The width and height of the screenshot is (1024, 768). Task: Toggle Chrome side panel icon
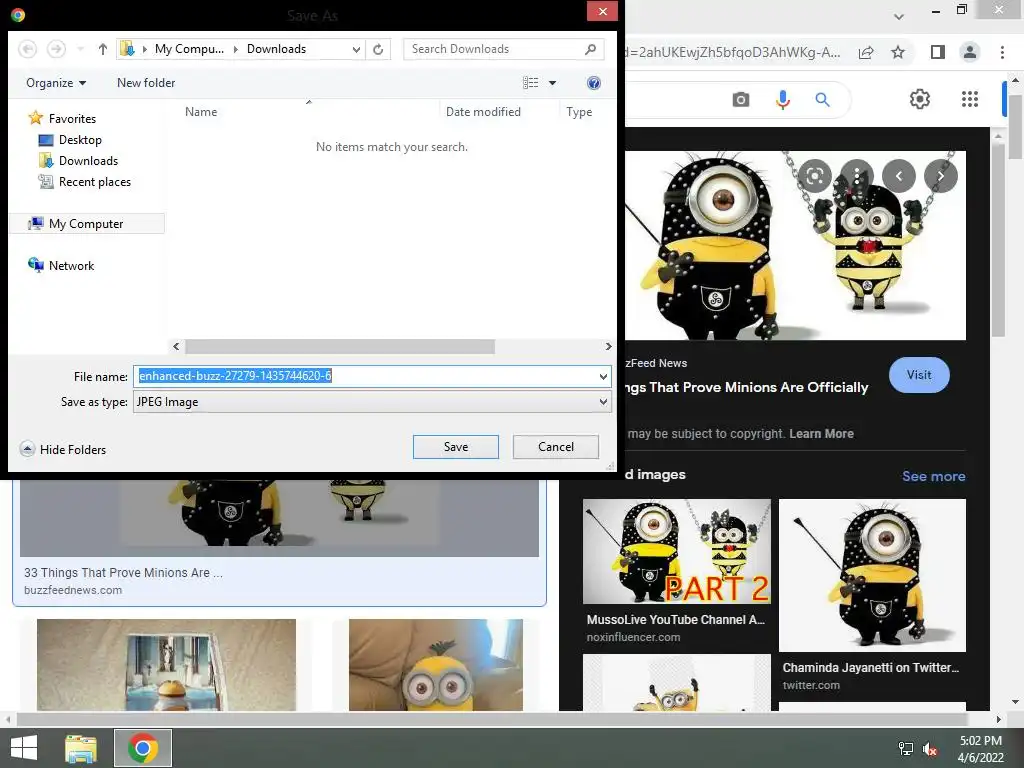click(938, 52)
